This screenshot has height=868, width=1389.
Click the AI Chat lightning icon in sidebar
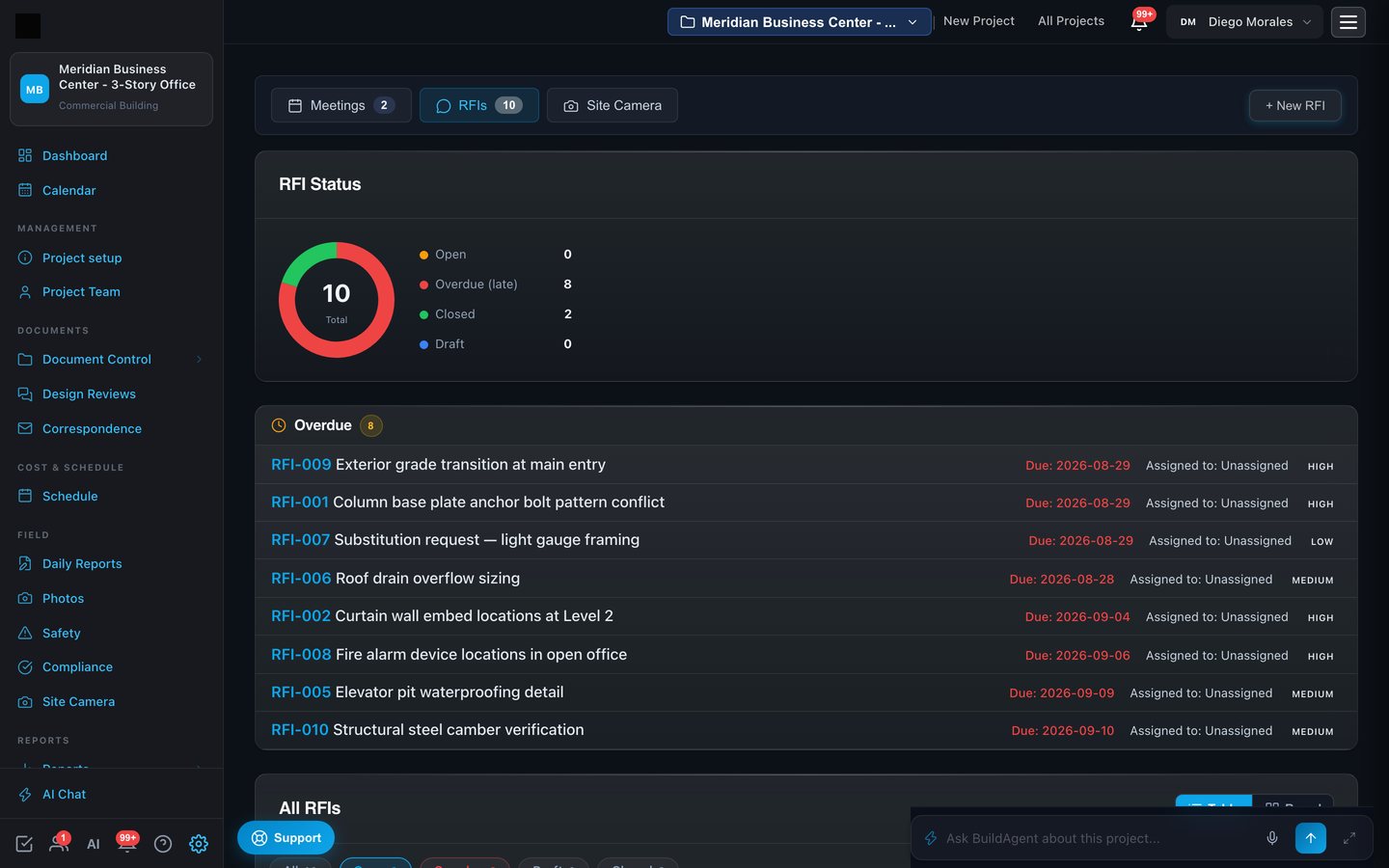coord(25,794)
